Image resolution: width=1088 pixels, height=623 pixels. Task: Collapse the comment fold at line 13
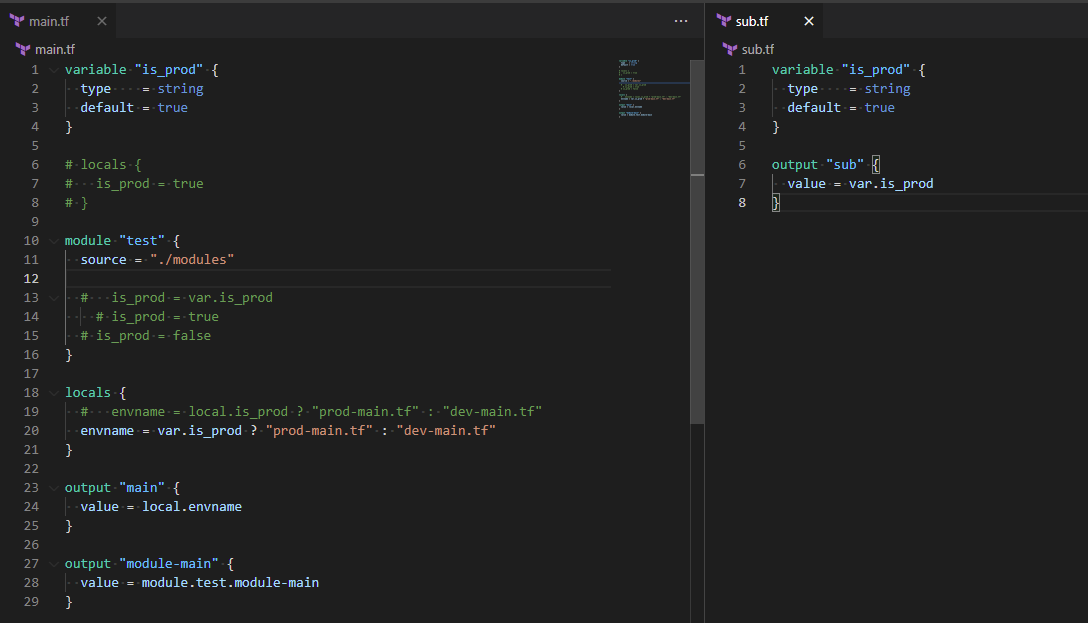click(53, 298)
